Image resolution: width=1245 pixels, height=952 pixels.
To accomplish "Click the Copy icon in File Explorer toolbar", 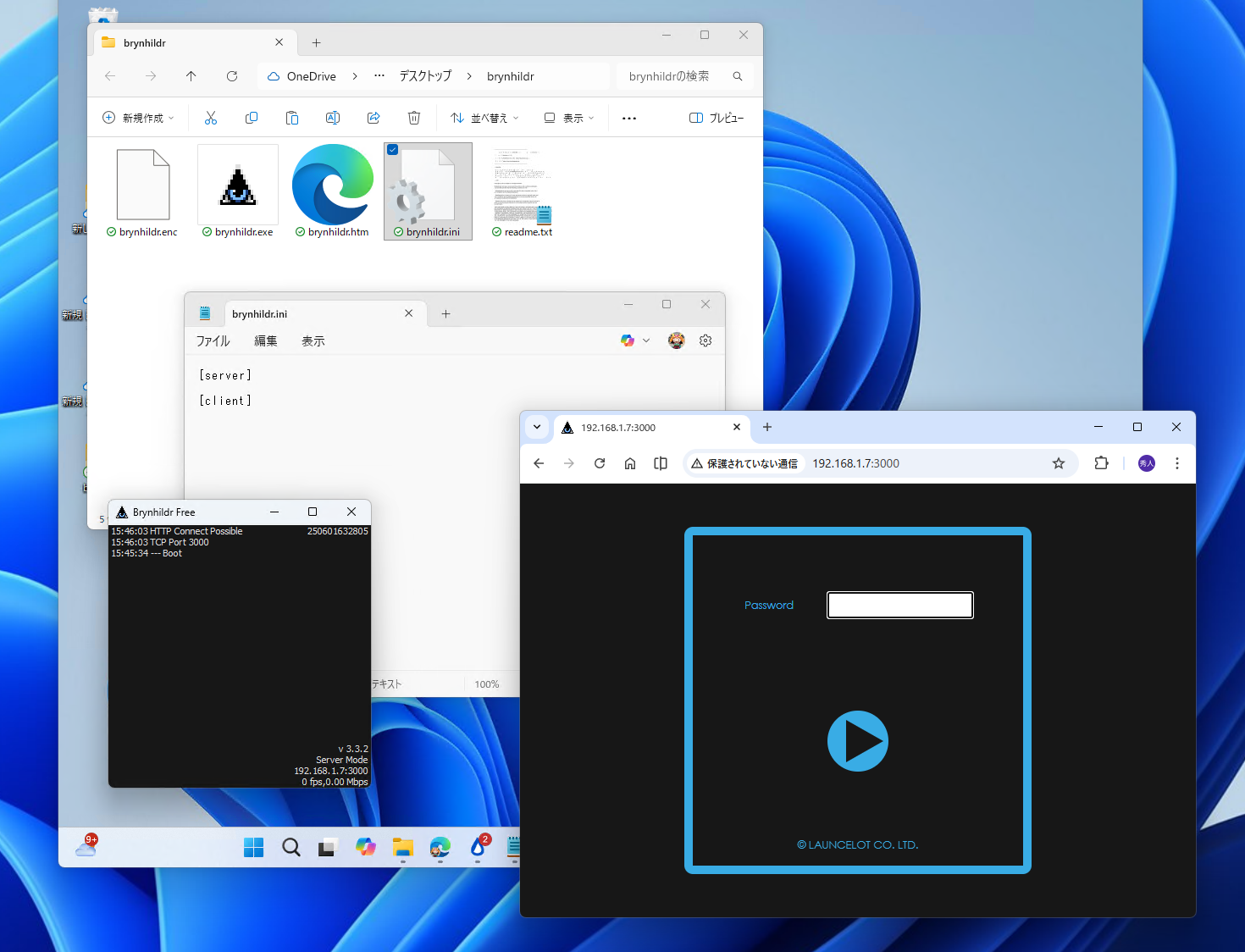I will click(x=252, y=118).
